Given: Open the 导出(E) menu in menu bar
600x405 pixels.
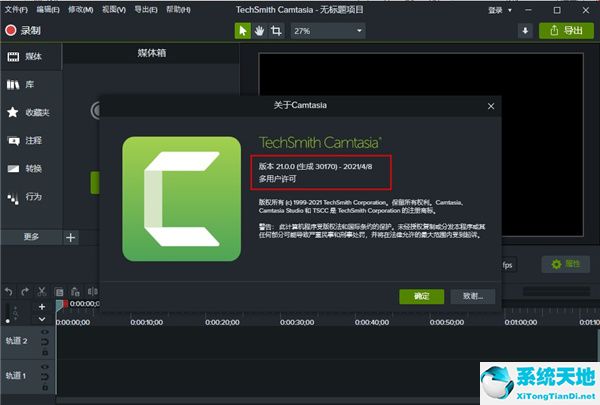Looking at the screenshot, I should point(146,9).
